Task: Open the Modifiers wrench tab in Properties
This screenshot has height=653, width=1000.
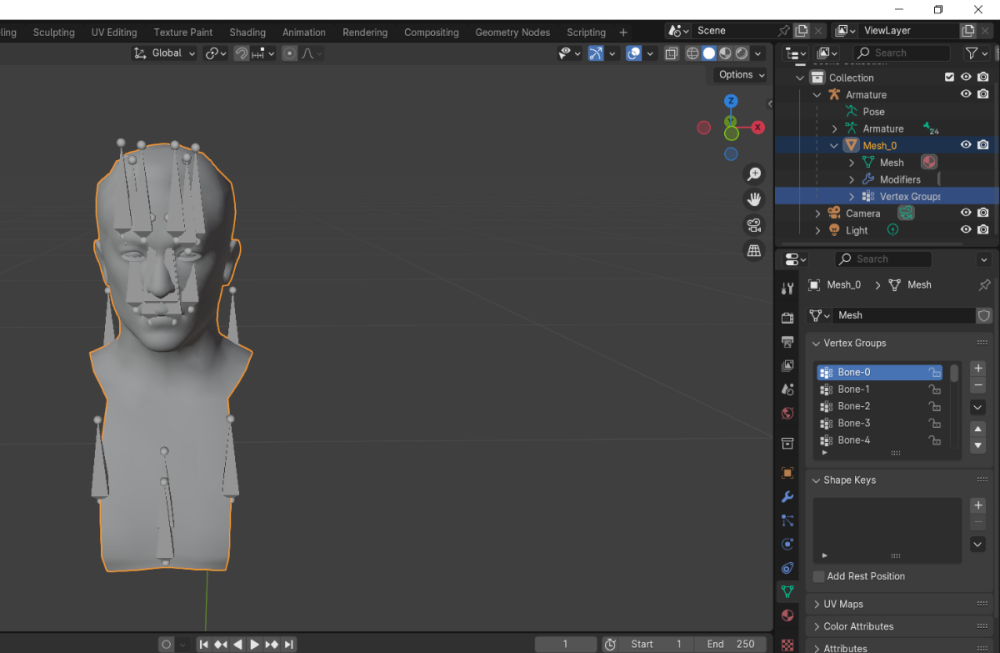Action: [788, 497]
